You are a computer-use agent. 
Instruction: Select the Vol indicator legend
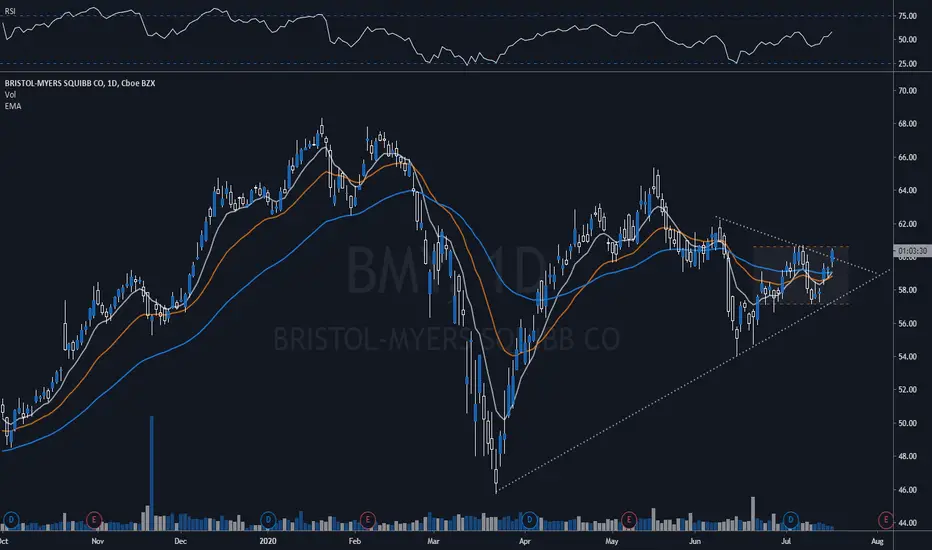(x=10, y=95)
